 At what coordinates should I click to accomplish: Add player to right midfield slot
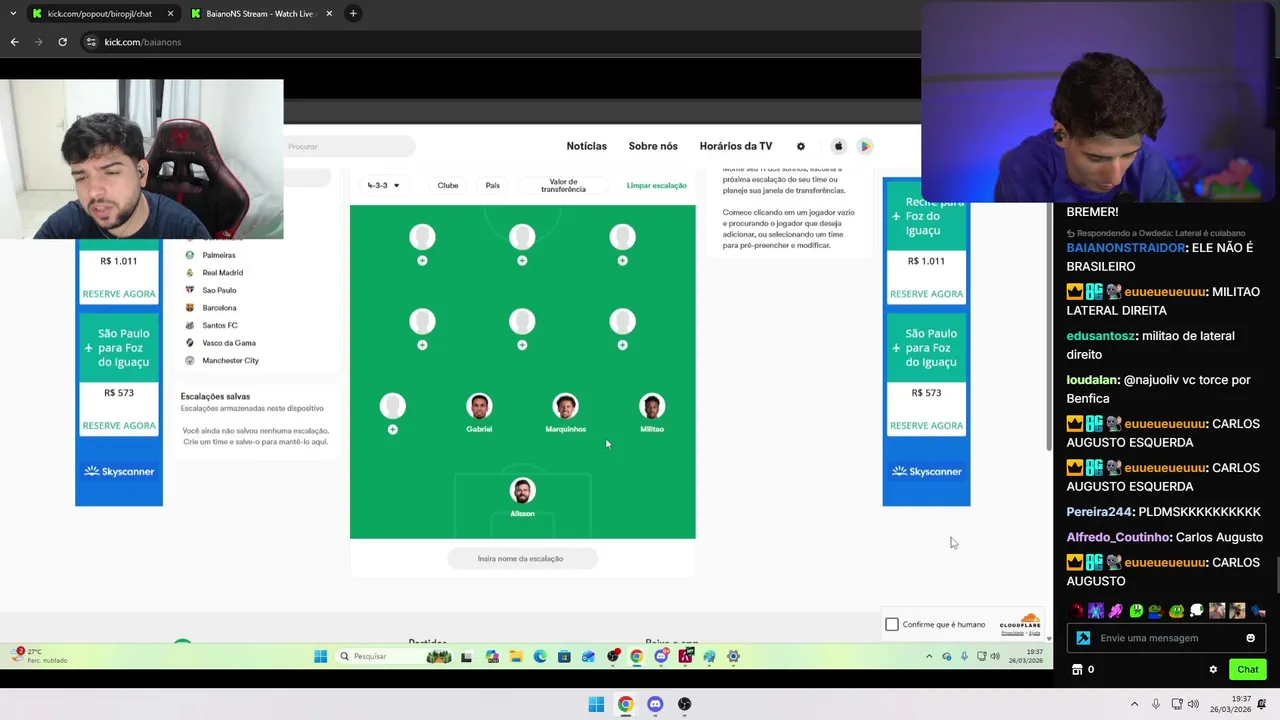622,345
